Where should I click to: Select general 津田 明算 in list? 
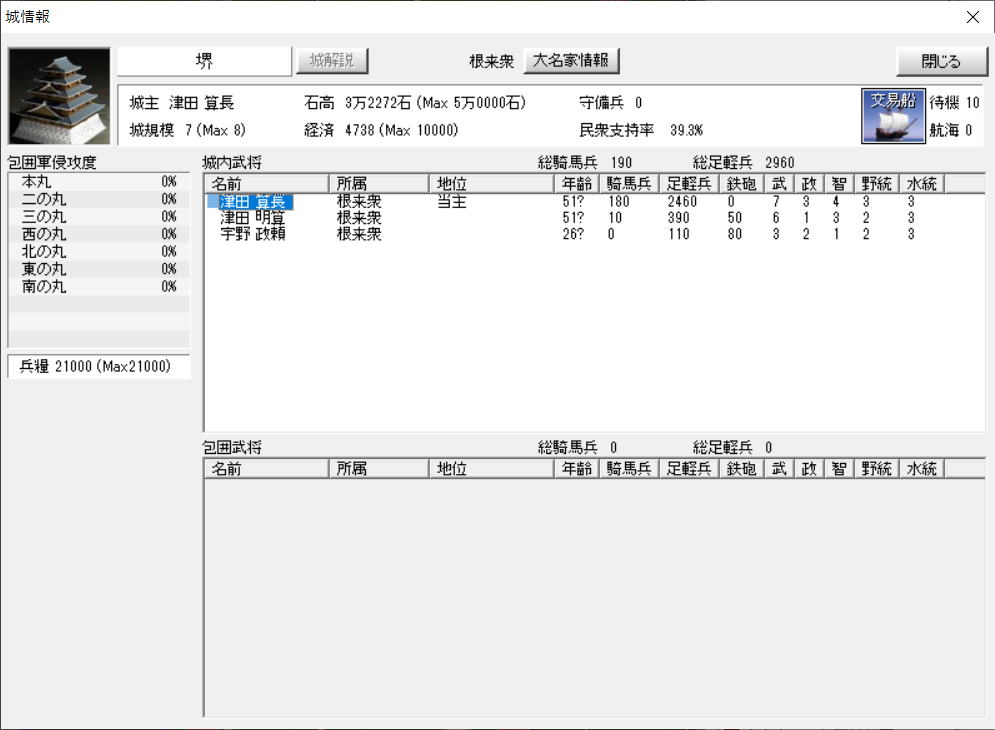pyautogui.click(x=252, y=218)
